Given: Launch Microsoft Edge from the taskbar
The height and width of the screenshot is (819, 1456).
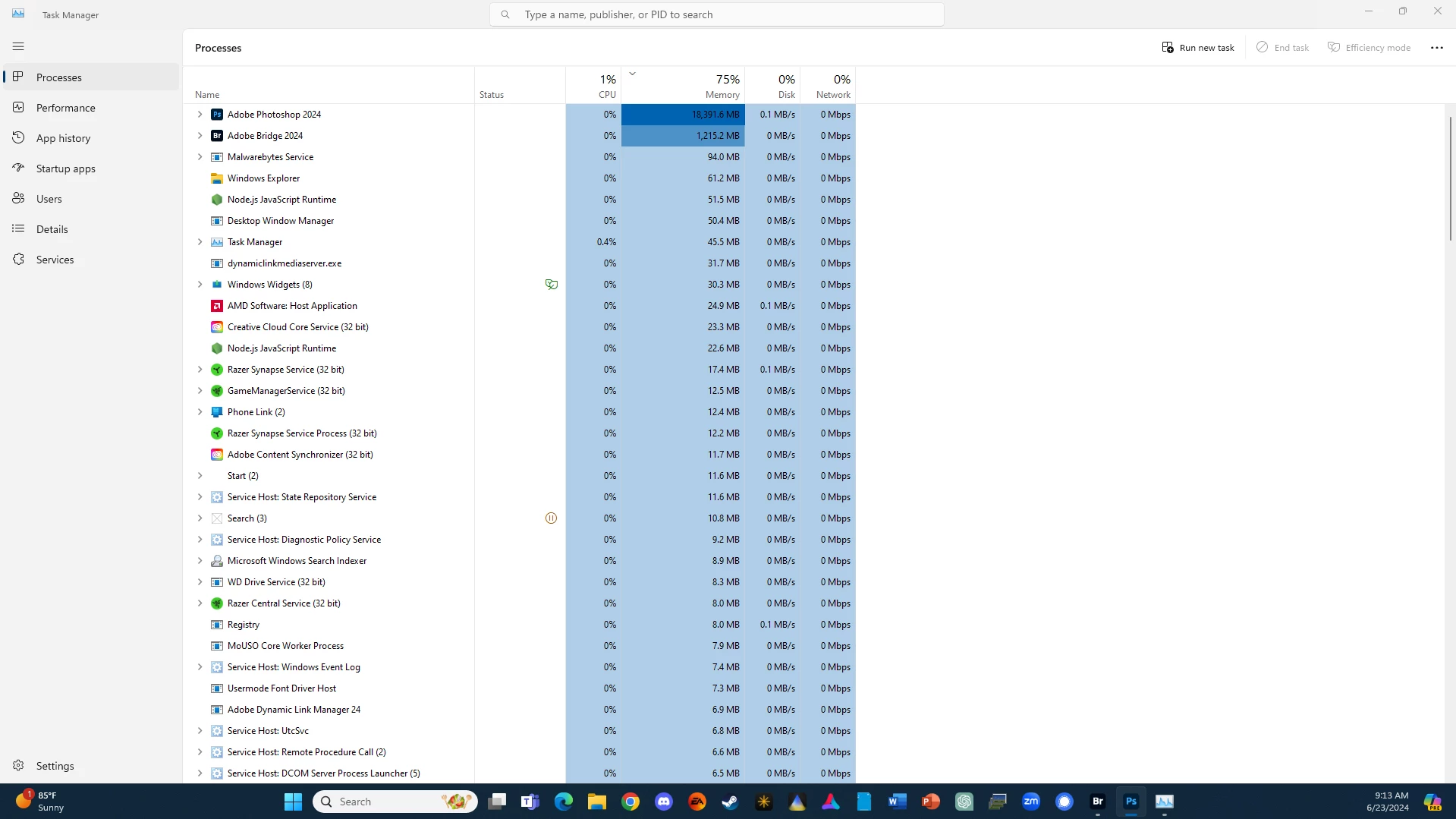Looking at the screenshot, I should tap(564, 802).
